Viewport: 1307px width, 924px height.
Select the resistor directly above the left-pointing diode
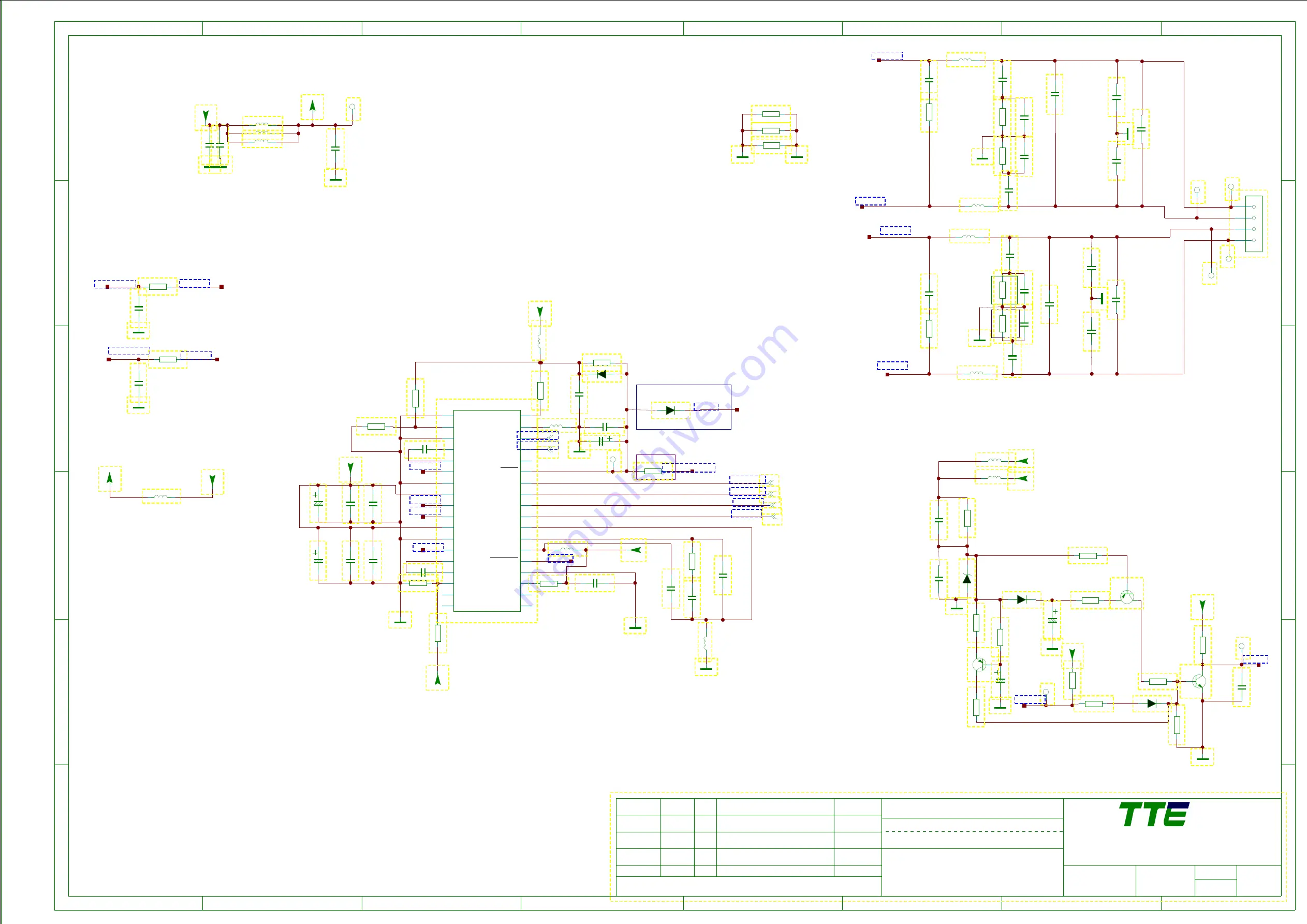coord(601,363)
